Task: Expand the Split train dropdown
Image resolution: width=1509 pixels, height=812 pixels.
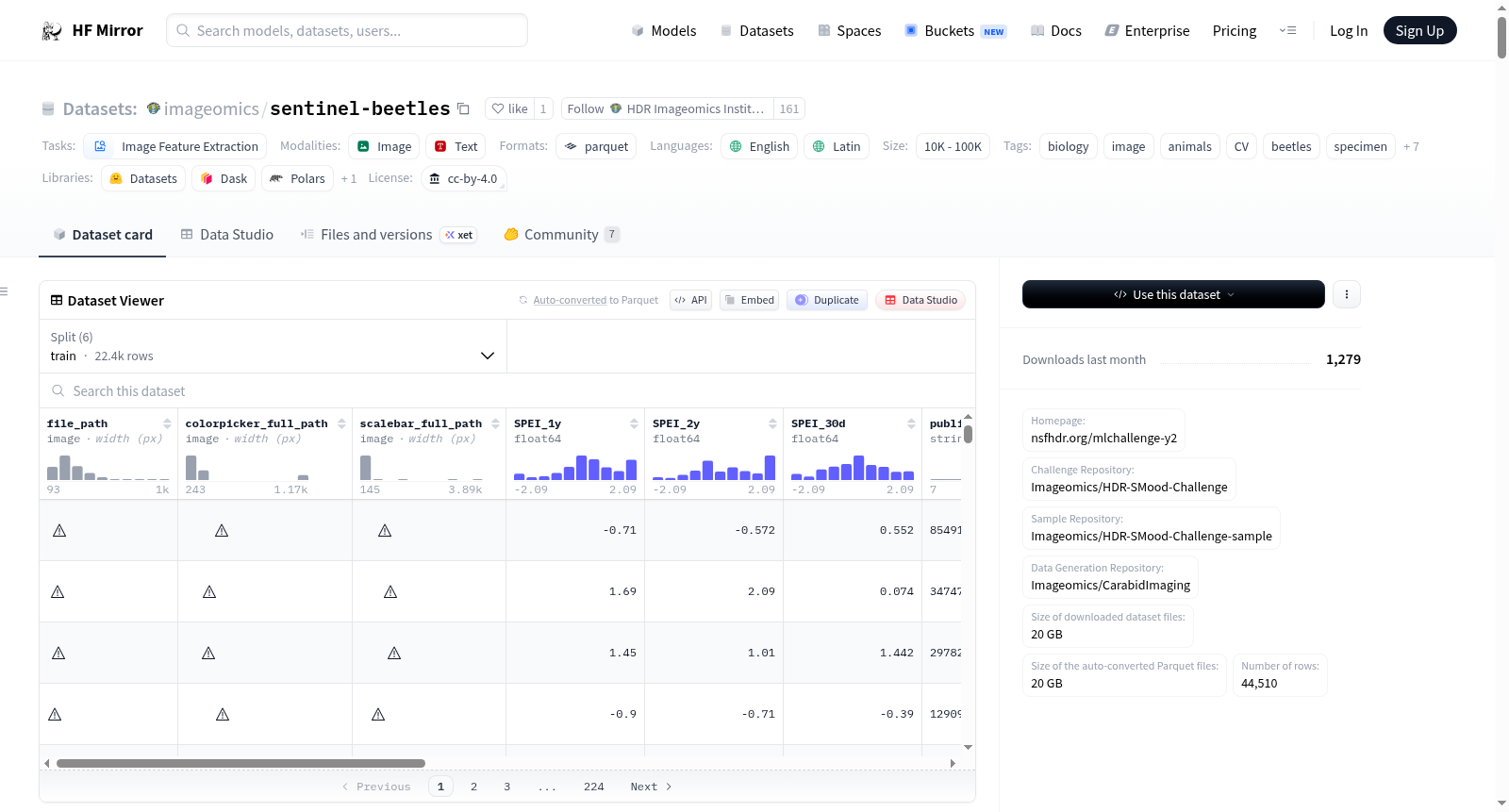Action: (273, 346)
